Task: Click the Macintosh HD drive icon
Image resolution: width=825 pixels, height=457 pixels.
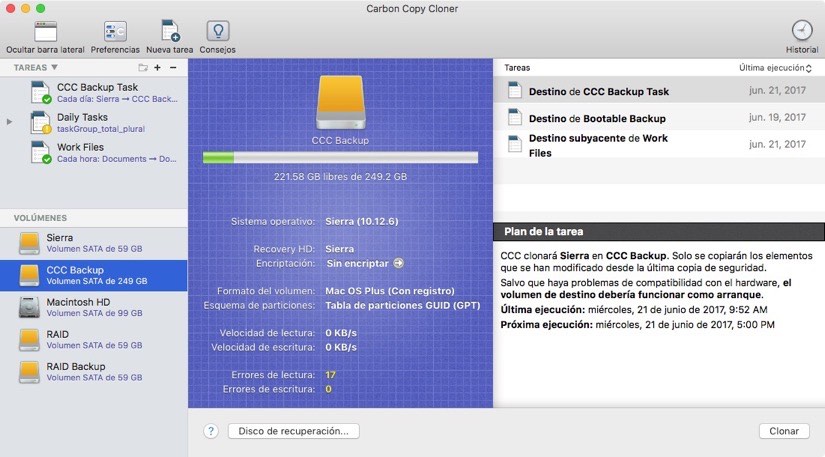Action: coord(29,308)
